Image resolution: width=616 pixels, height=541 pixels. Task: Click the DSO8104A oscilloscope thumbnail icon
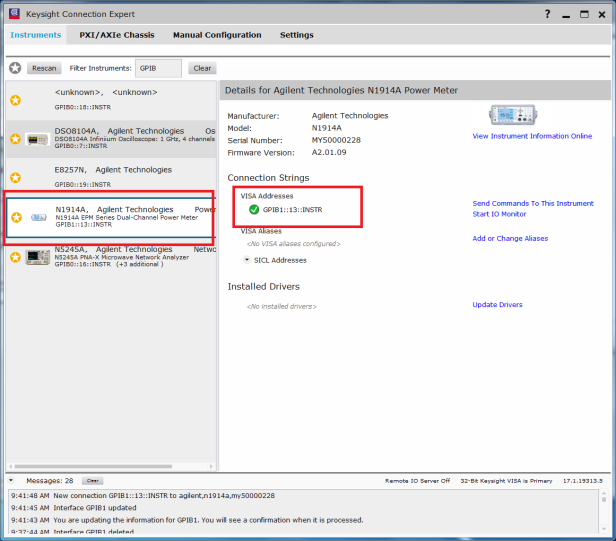tap(38, 139)
